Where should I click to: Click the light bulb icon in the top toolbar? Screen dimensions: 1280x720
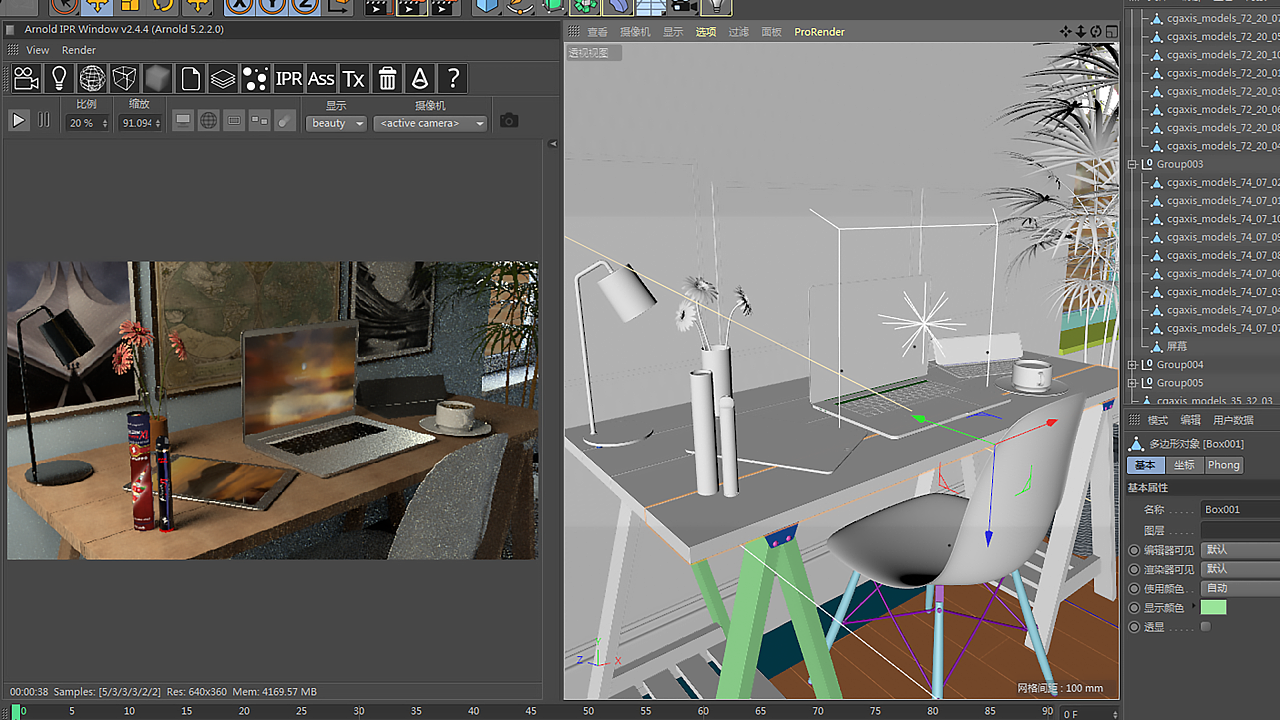pyautogui.click(x=715, y=6)
